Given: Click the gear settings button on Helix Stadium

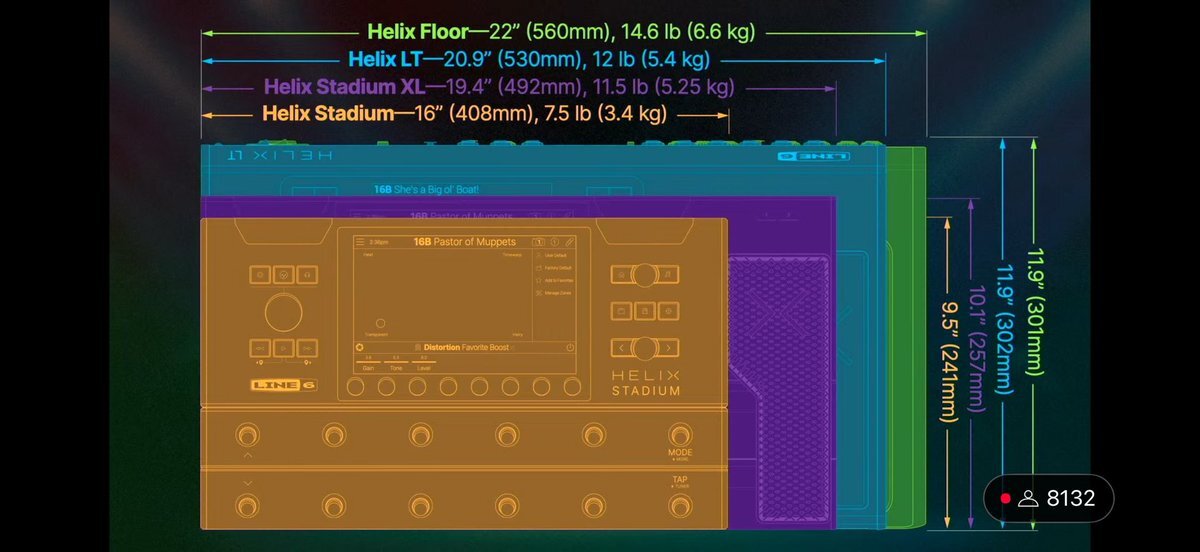Looking at the screenshot, I should pos(669,312).
